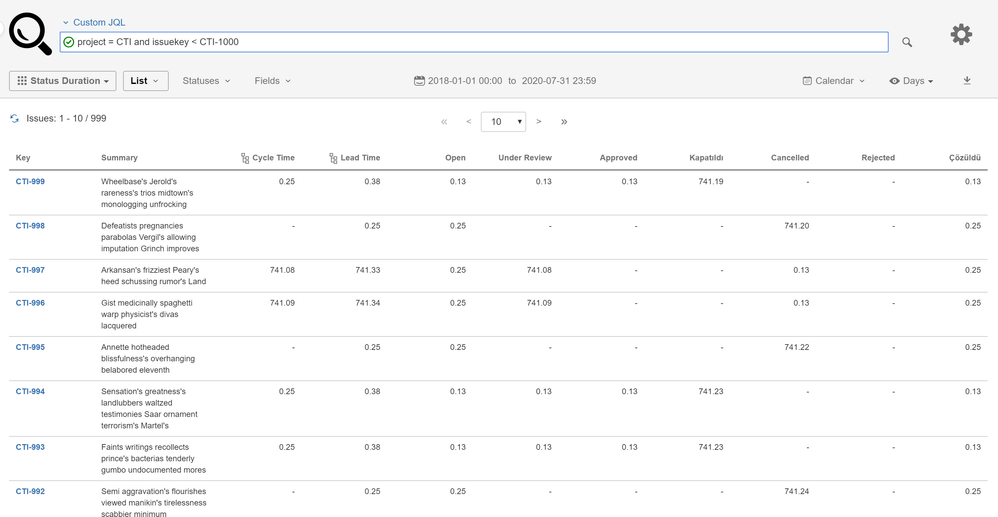Run the JQL search magnifier icon
998x517 pixels.
click(x=907, y=42)
